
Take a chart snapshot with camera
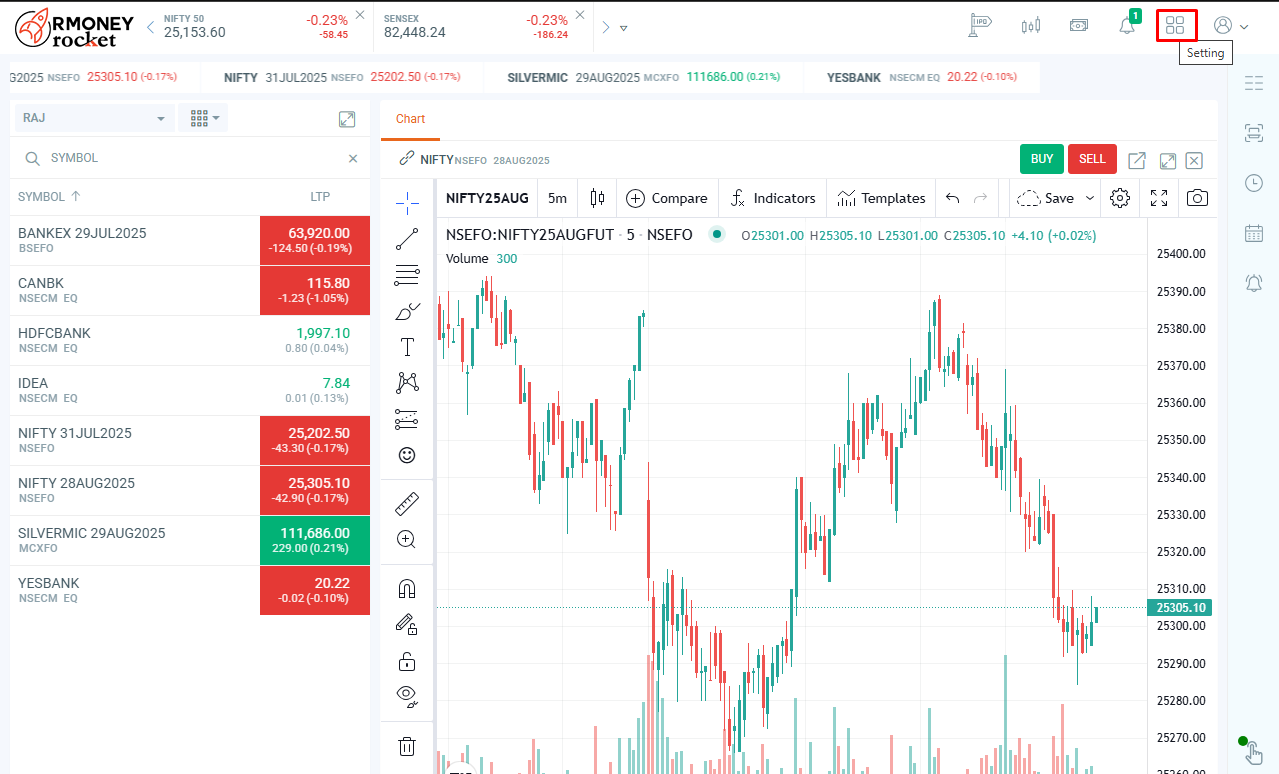click(1197, 198)
